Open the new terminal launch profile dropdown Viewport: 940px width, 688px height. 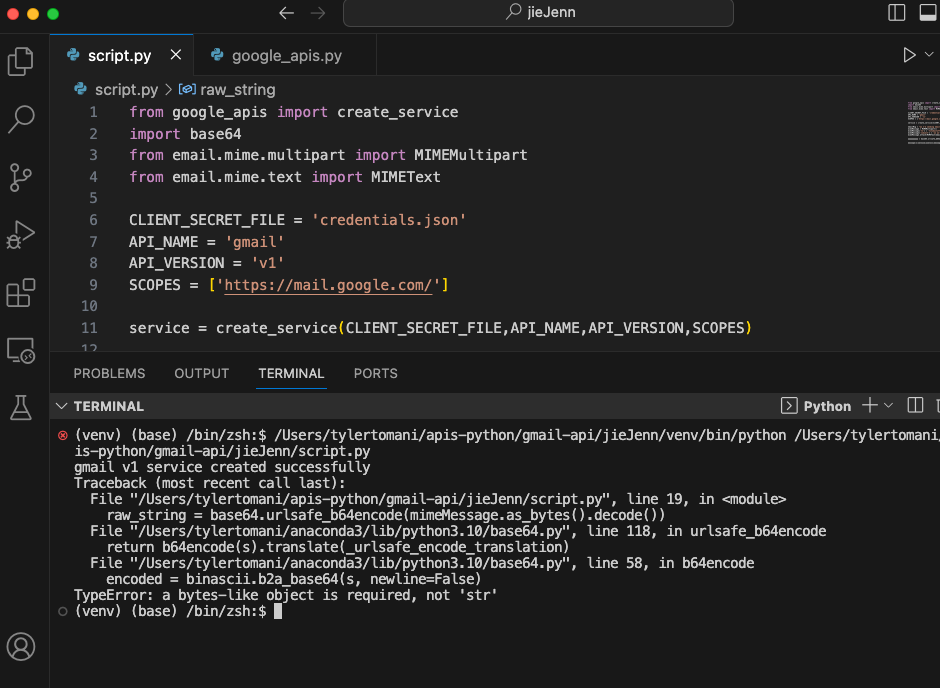[890, 405]
